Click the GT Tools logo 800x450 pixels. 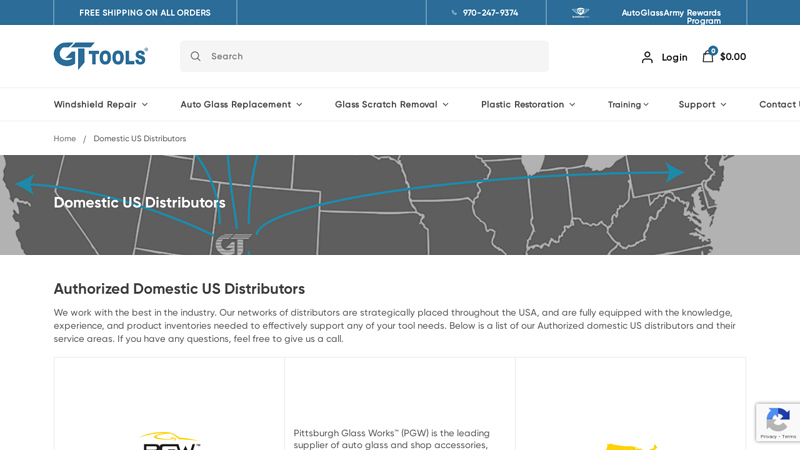pyautogui.click(x=101, y=56)
